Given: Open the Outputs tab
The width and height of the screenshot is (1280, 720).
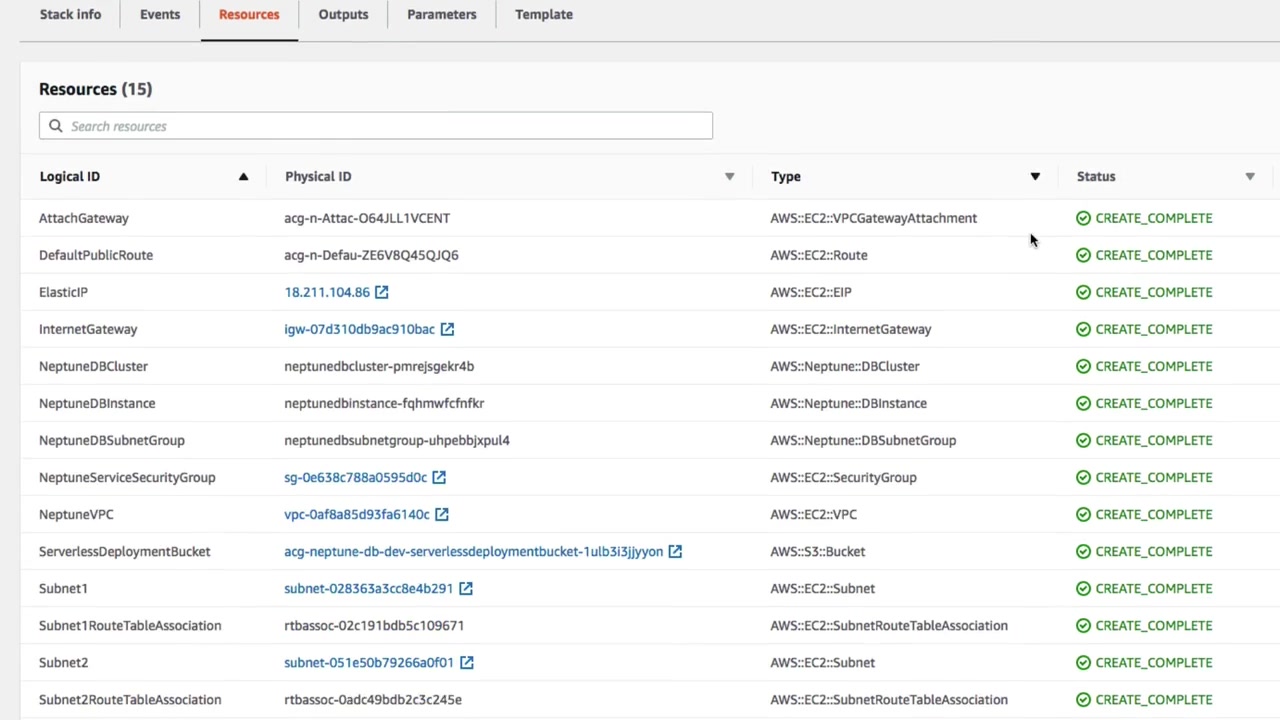Looking at the screenshot, I should click(343, 15).
